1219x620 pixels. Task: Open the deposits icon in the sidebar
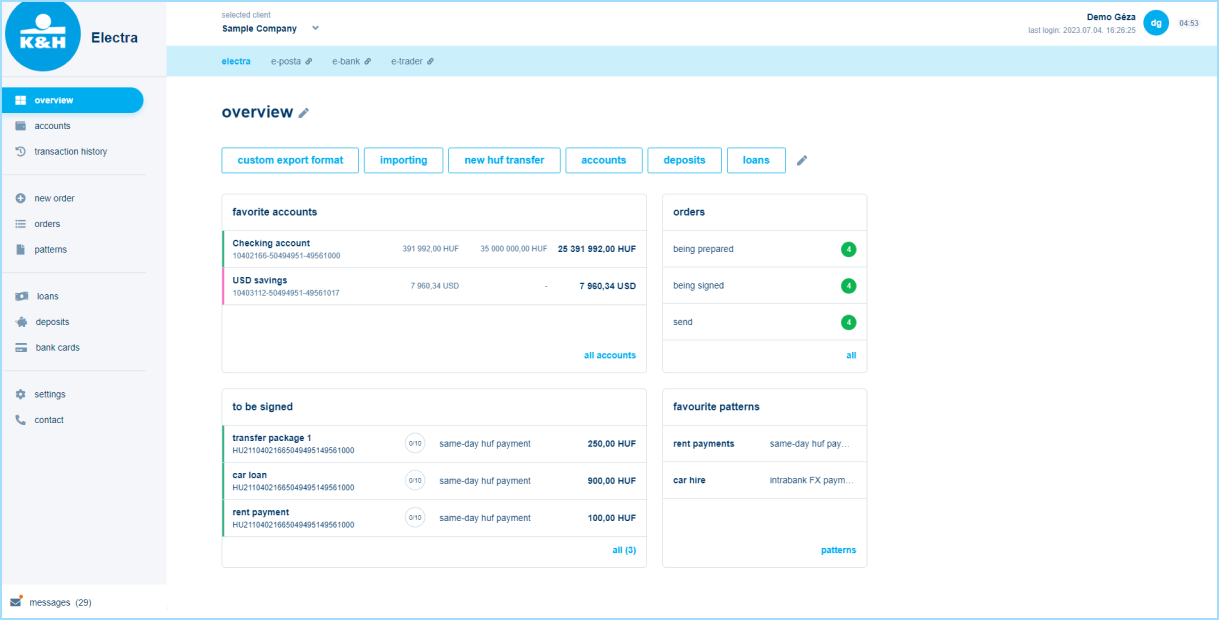coord(20,321)
